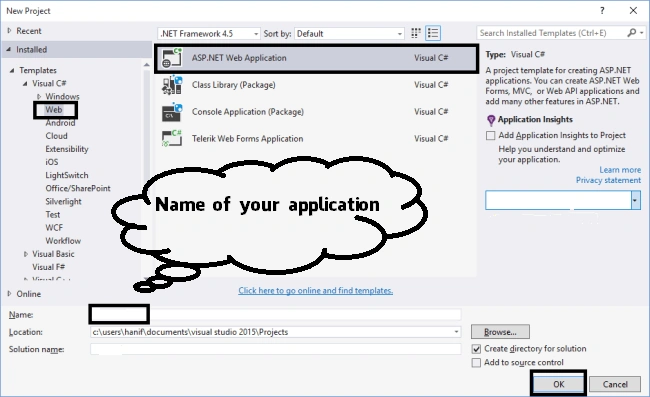
Task: Click the search magnifier icon
Action: [631, 33]
